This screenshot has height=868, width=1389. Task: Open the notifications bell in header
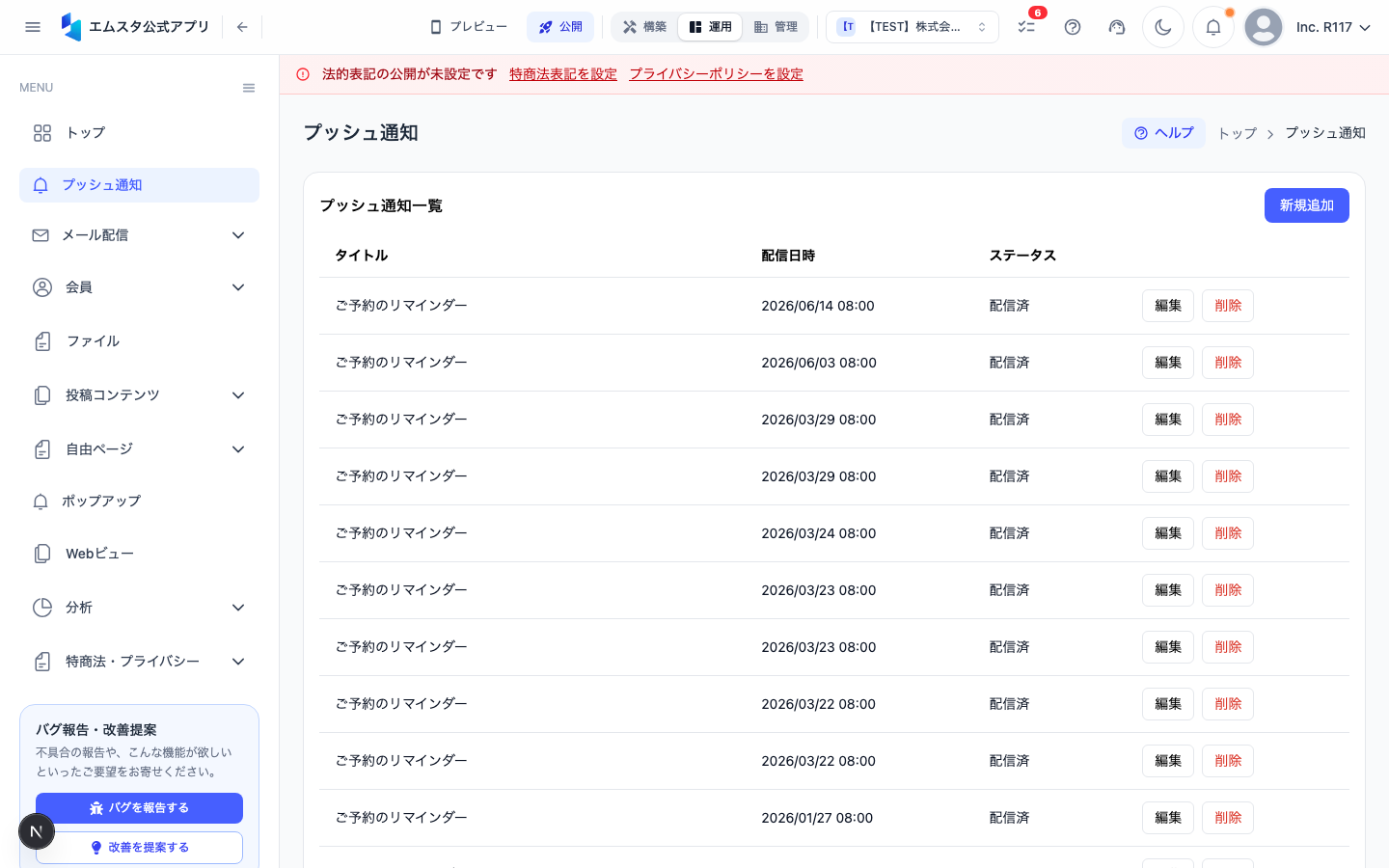tap(1213, 27)
